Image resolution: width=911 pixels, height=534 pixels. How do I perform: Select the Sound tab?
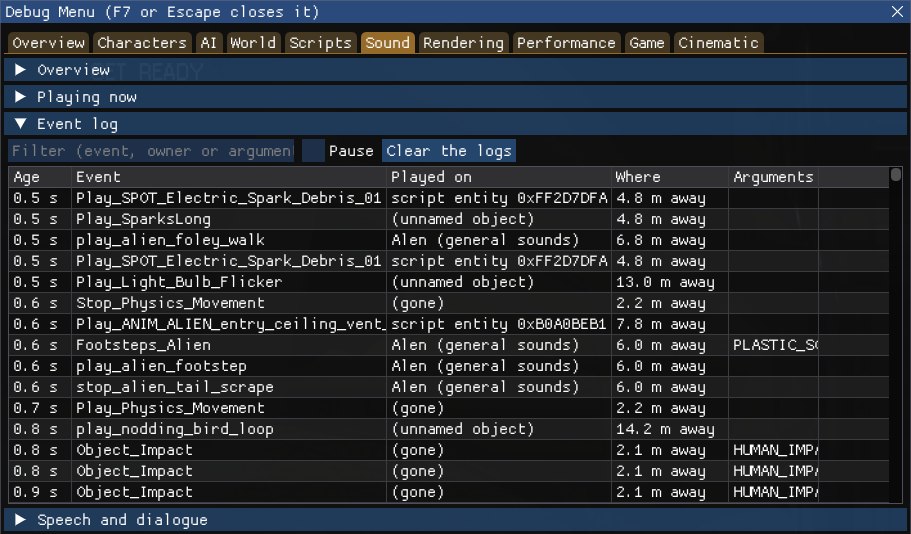tap(388, 42)
